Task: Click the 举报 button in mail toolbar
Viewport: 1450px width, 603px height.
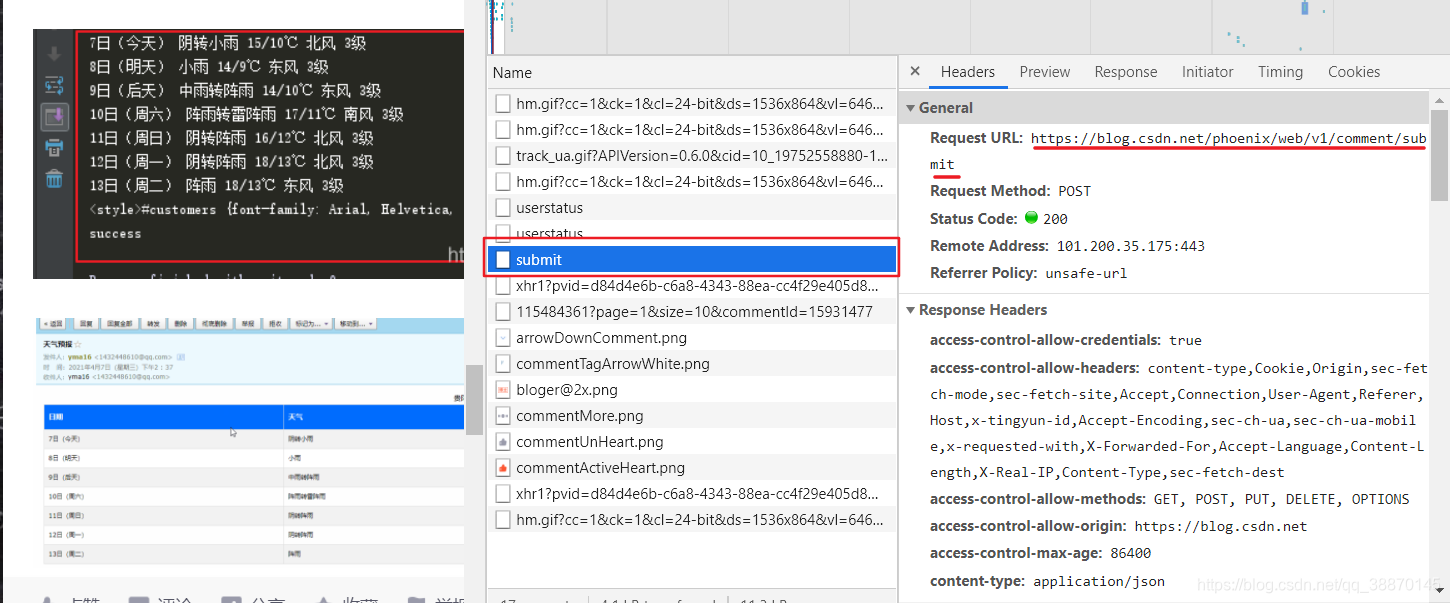Action: tap(248, 324)
